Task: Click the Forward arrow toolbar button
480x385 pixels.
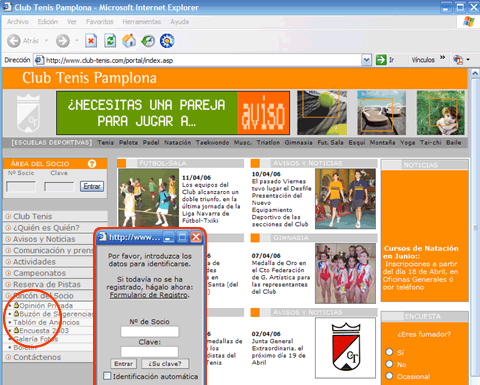Action: click(x=63, y=41)
